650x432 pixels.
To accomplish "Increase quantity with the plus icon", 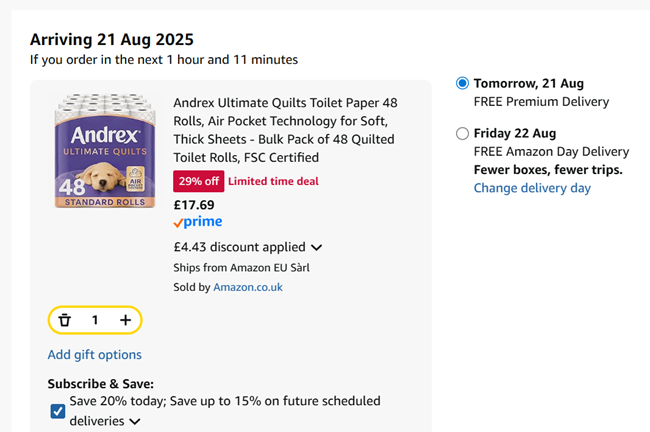I will pyautogui.click(x=125, y=320).
